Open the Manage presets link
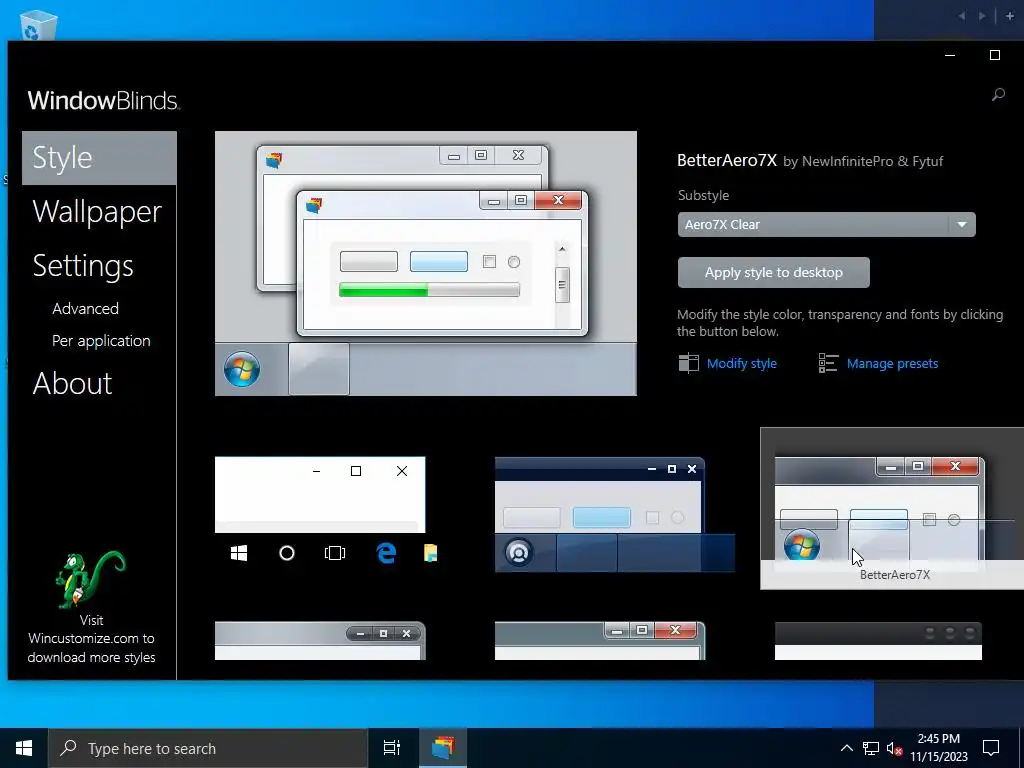This screenshot has height=768, width=1024. [892, 364]
